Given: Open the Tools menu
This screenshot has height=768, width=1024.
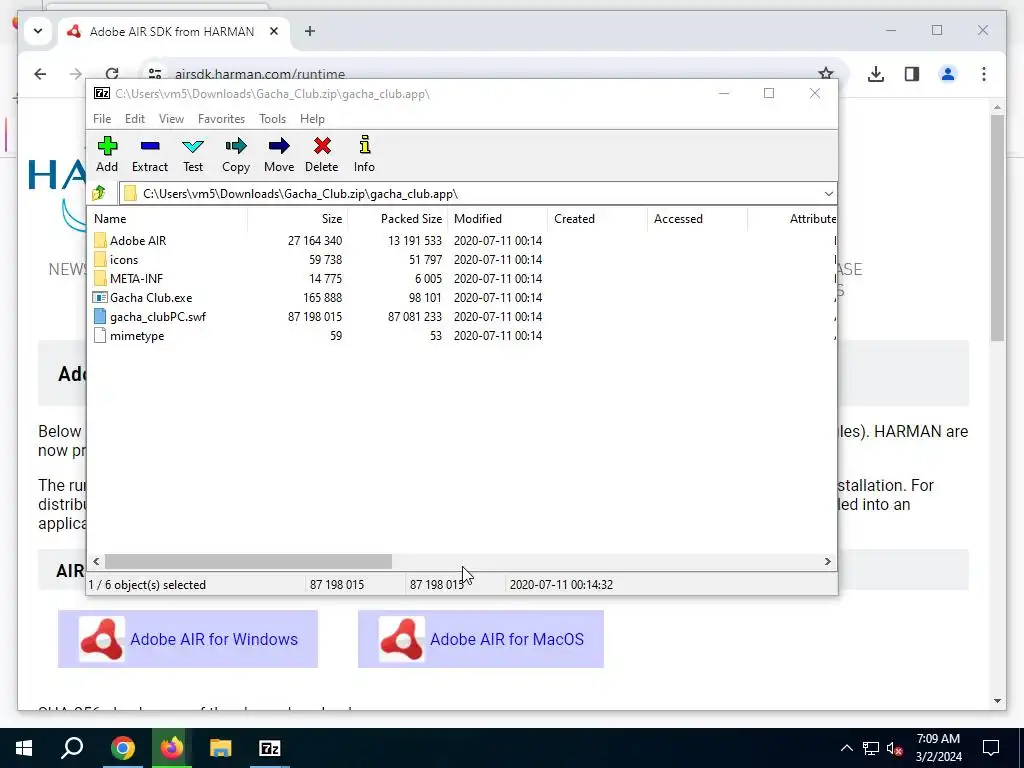Looking at the screenshot, I should 272,119.
